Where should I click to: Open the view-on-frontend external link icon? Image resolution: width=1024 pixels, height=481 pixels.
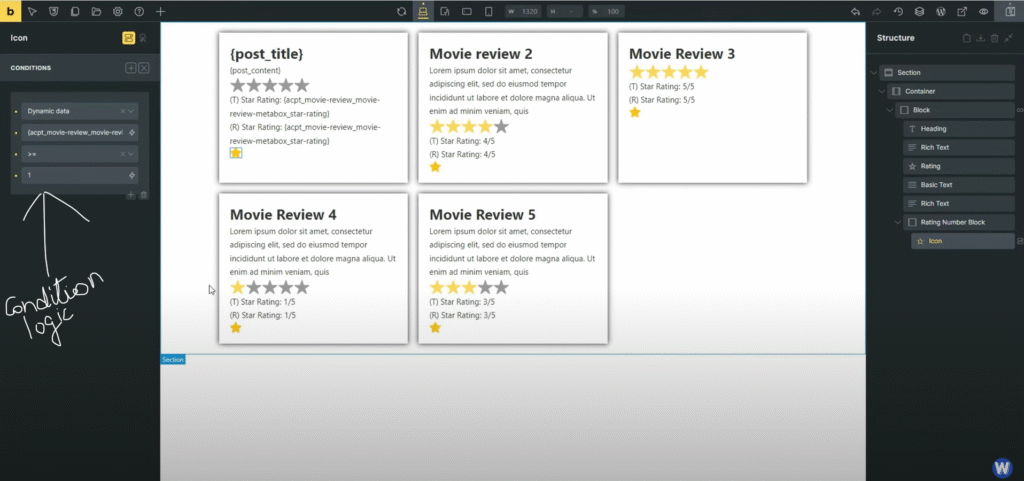coord(962,11)
